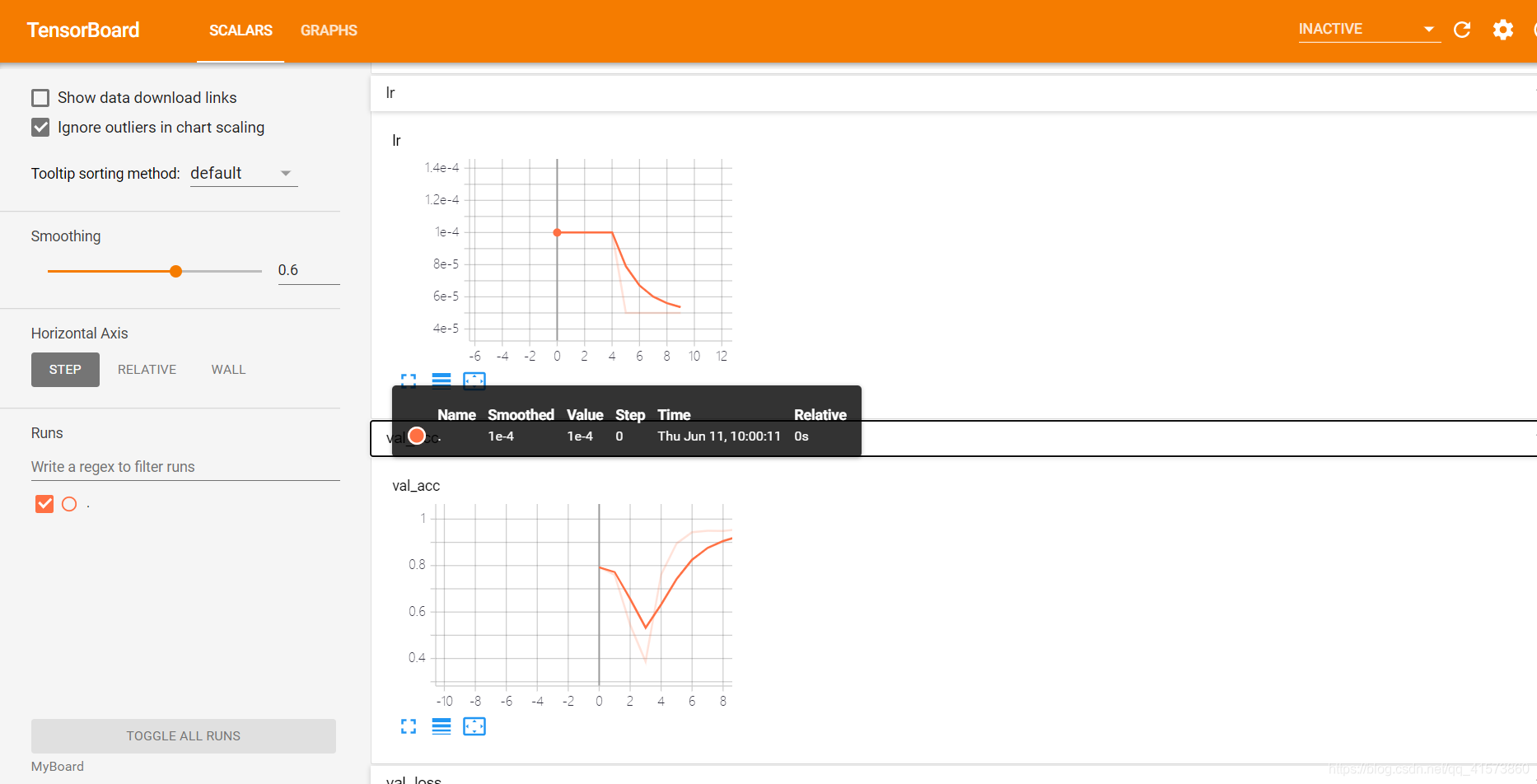Enable Show data download links checkbox
This screenshot has height=784, width=1537.
tap(40, 98)
